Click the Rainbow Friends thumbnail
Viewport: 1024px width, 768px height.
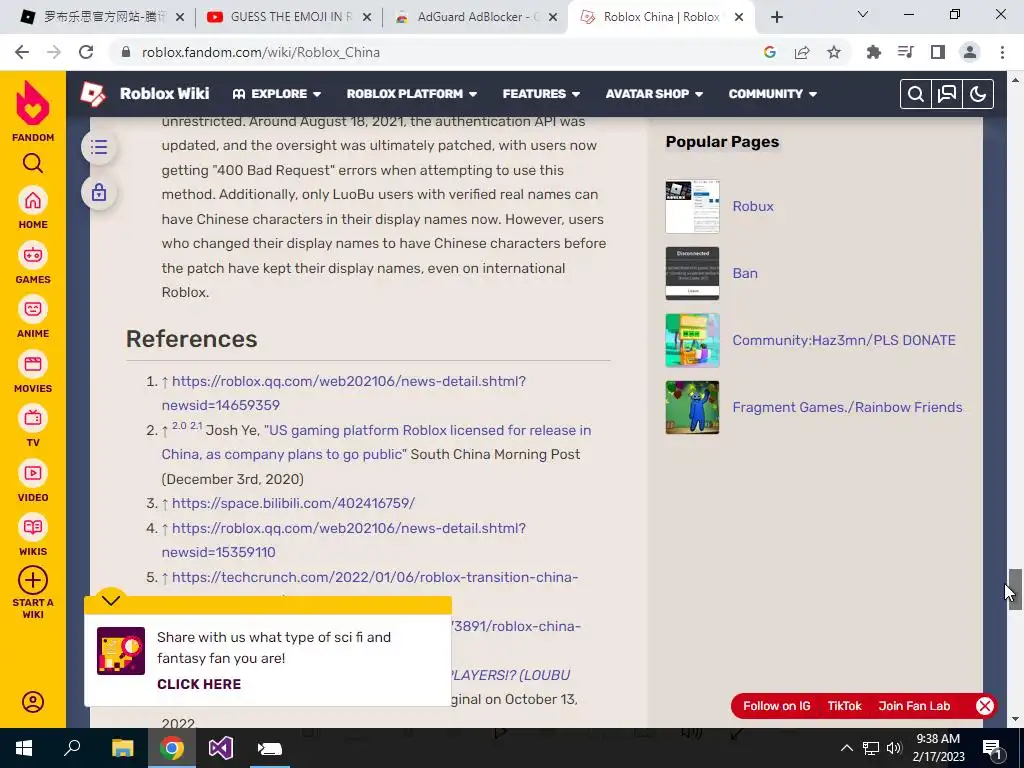click(x=692, y=408)
